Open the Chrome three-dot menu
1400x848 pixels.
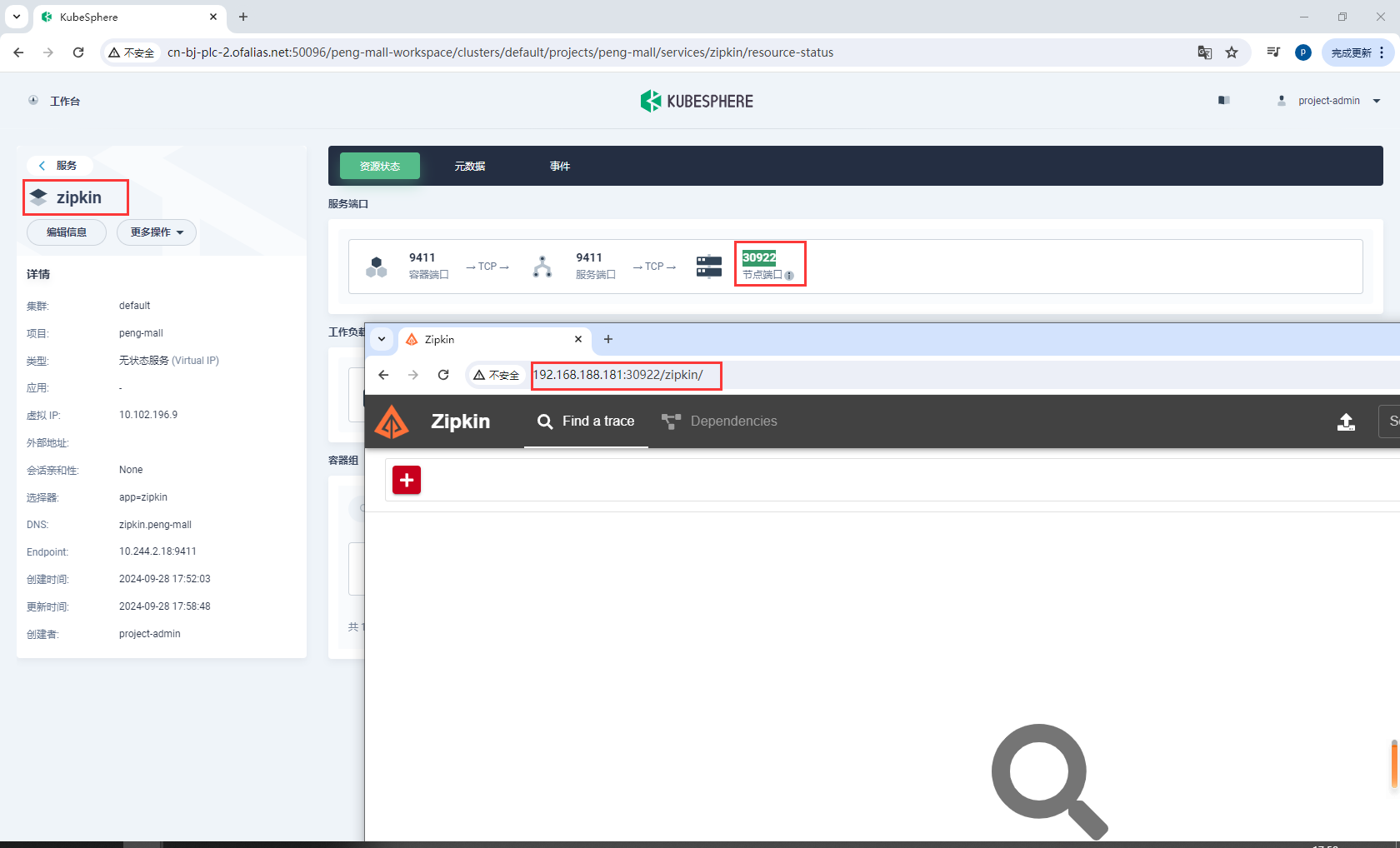click(1382, 52)
